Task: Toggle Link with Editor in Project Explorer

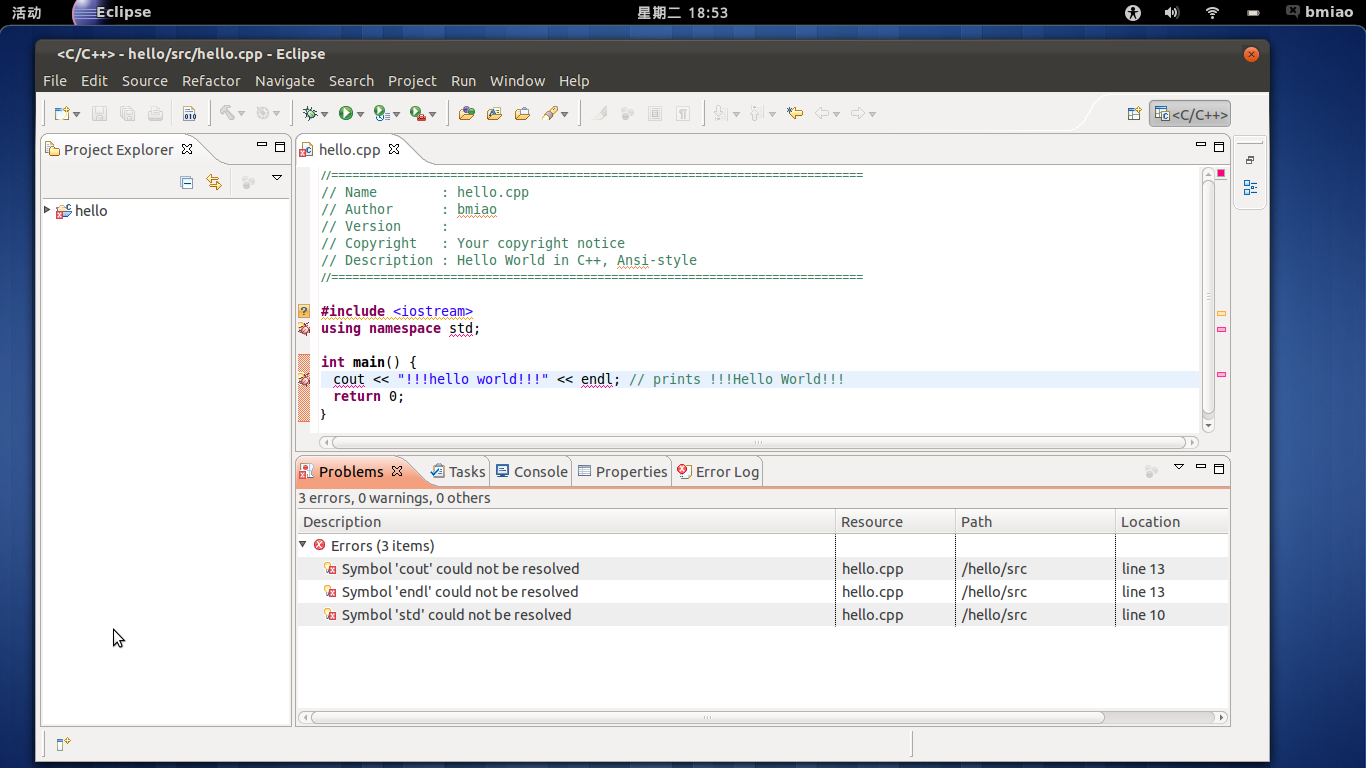Action: 213,182
